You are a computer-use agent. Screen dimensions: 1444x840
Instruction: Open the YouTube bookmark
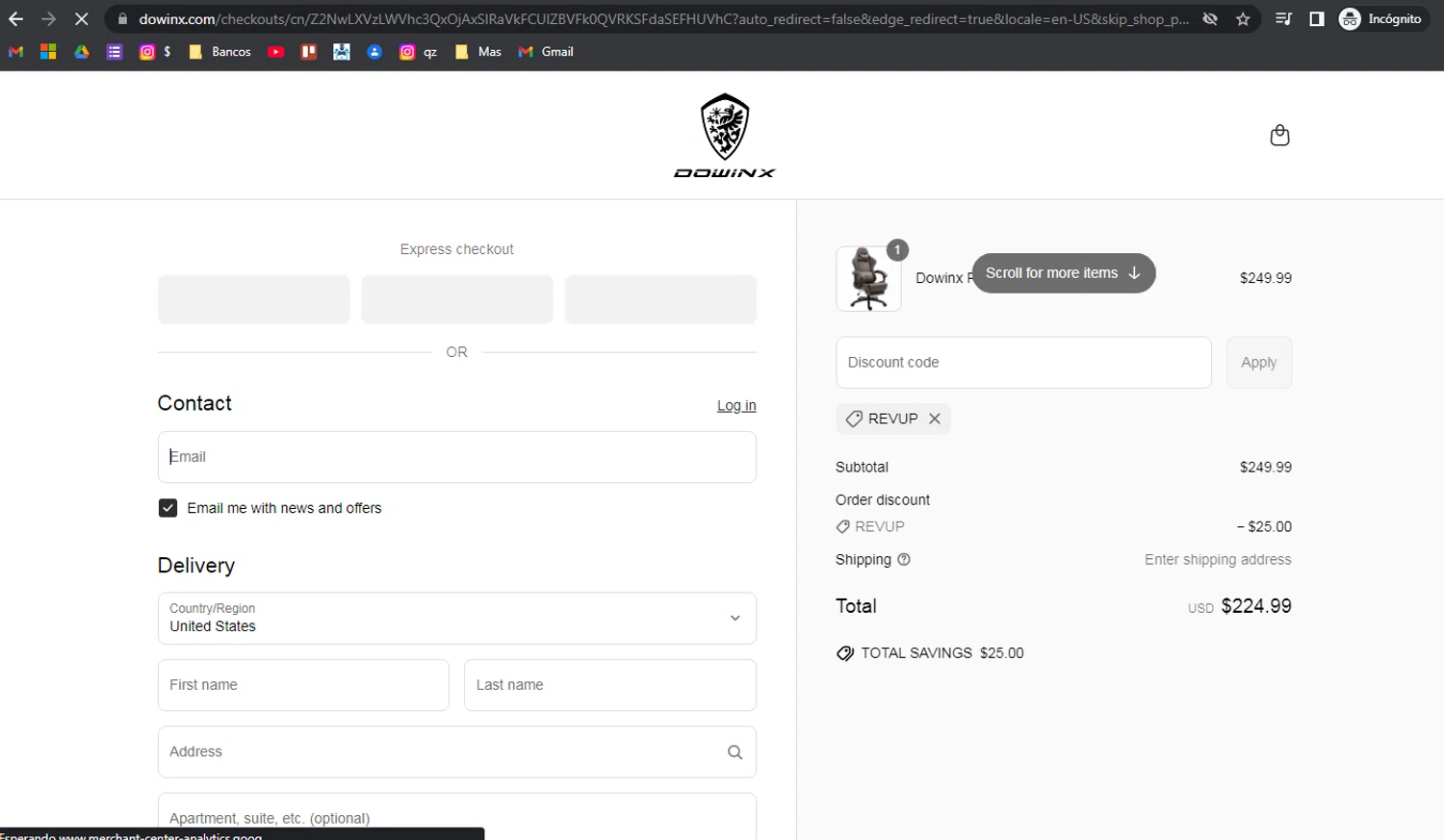tap(276, 52)
